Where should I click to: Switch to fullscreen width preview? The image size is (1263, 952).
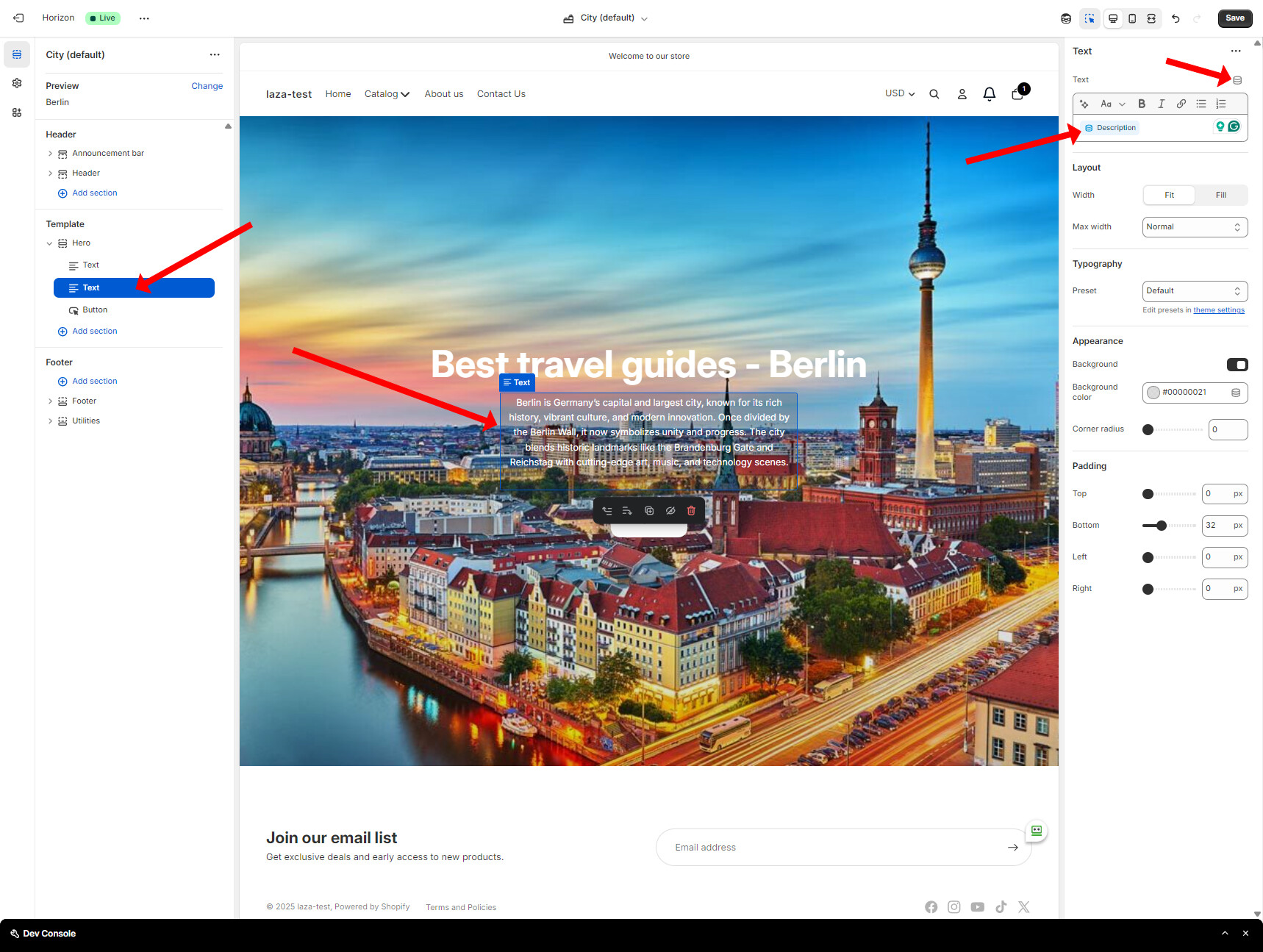(x=1151, y=18)
